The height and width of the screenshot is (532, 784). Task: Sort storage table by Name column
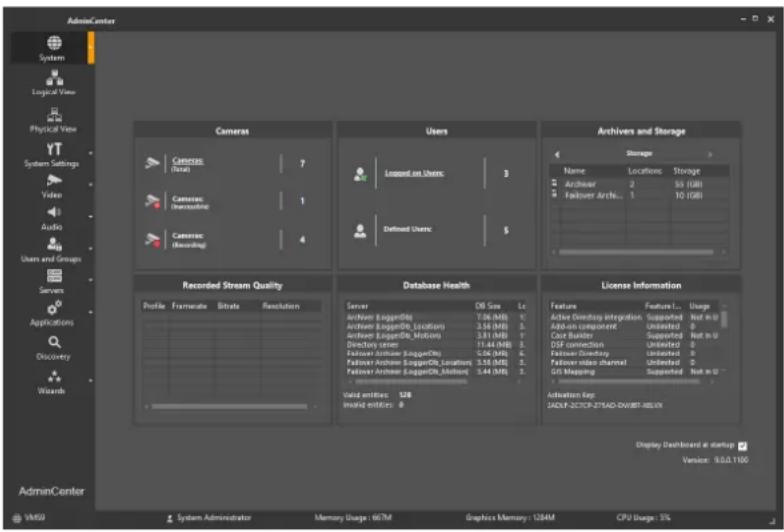pyautogui.click(x=574, y=171)
